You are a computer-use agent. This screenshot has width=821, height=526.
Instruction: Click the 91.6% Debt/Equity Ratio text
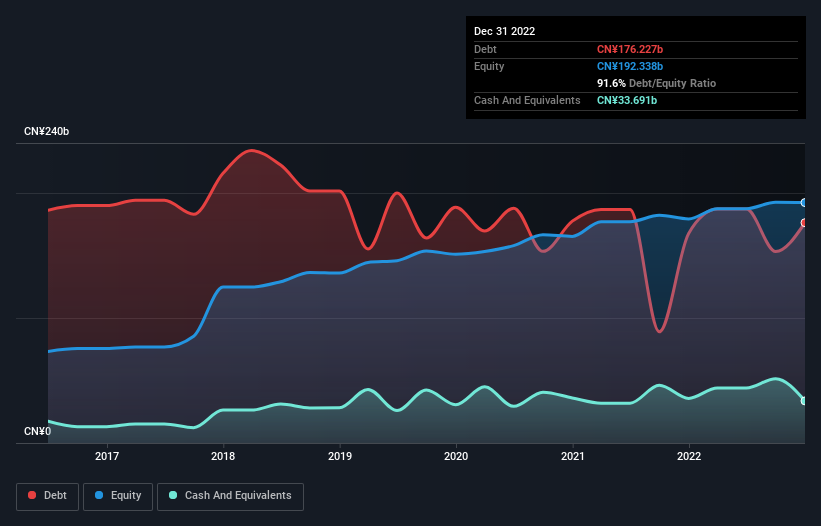point(657,83)
